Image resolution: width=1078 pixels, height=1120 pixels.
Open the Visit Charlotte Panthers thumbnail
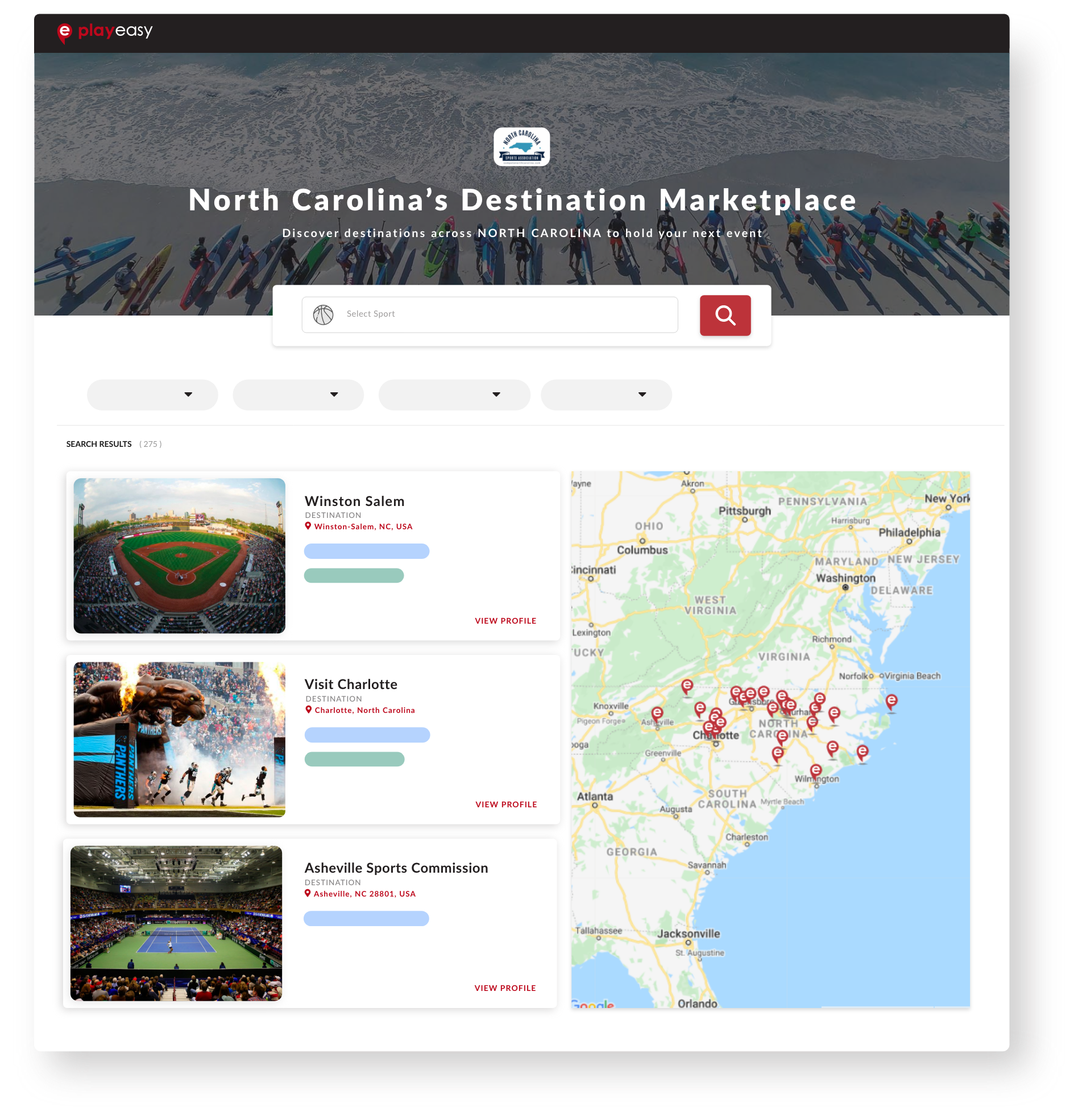(180, 740)
